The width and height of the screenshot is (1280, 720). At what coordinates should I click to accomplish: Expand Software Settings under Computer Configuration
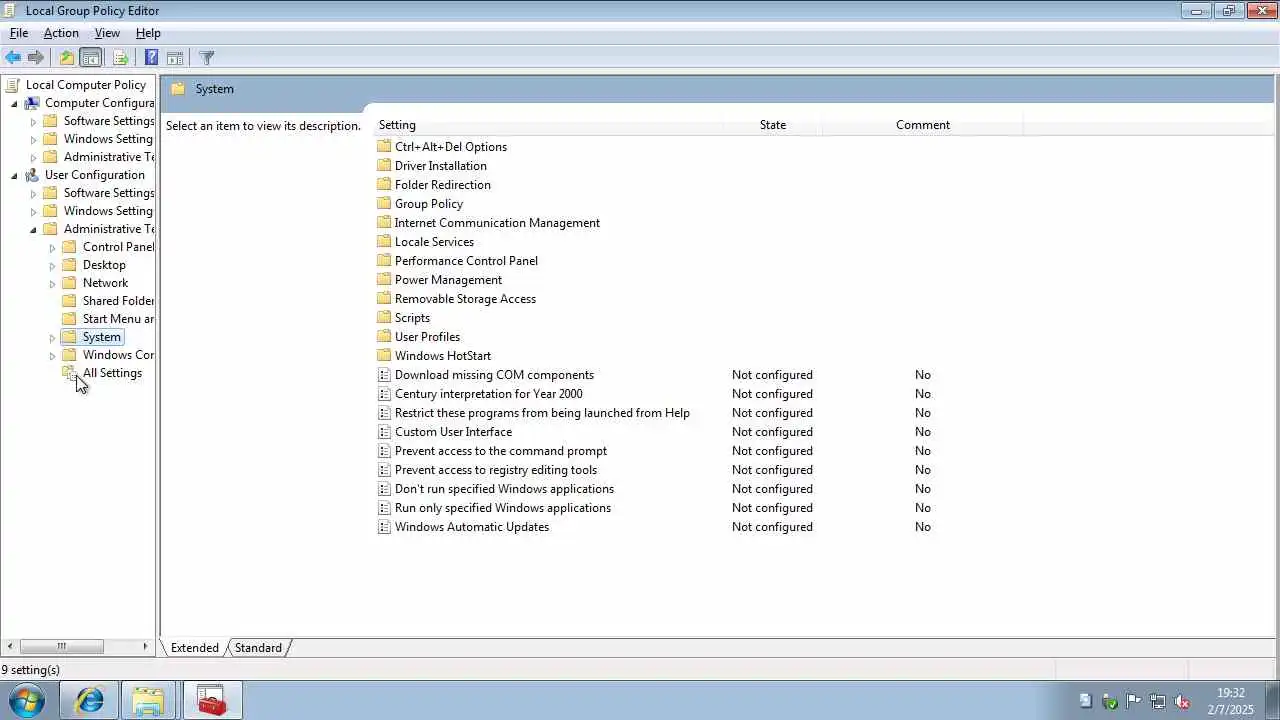[33, 121]
